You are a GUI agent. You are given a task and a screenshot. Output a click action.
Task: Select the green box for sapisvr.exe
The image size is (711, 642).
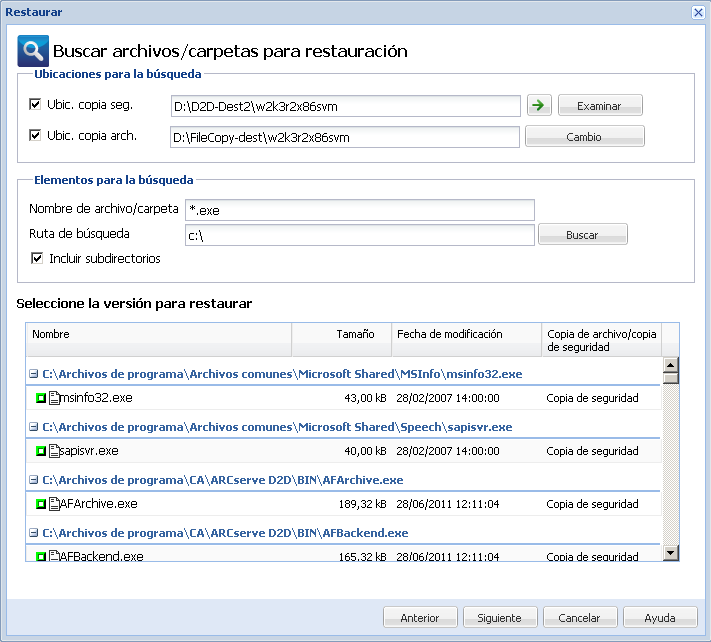[41, 451]
